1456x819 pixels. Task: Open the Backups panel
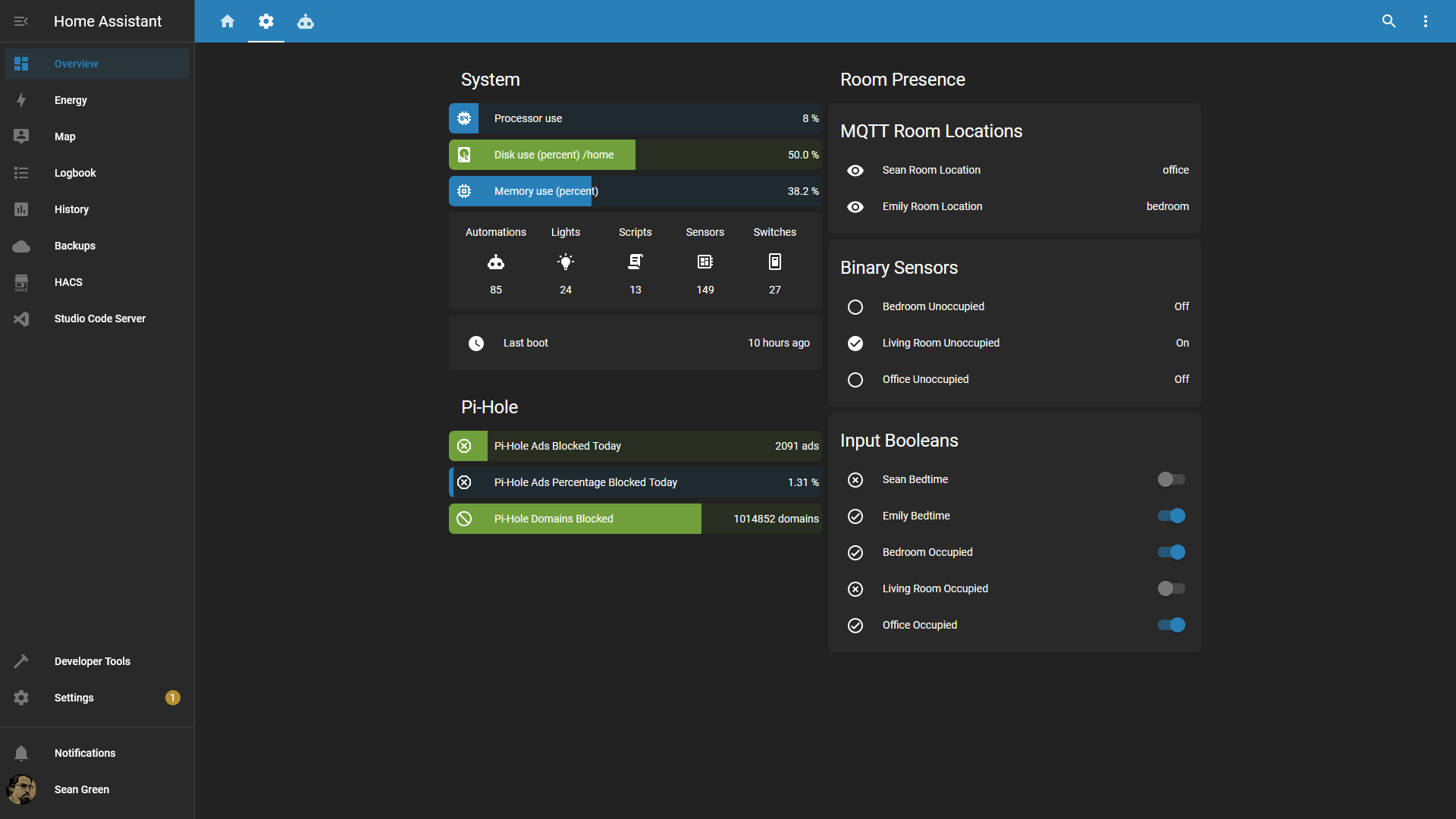point(97,246)
